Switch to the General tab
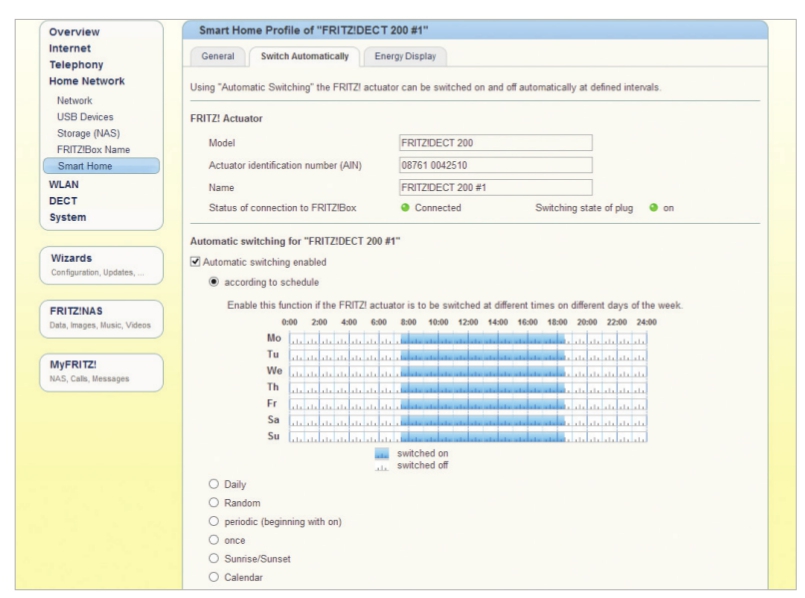Image resolution: width=805 pixels, height=598 pixels. (218, 56)
